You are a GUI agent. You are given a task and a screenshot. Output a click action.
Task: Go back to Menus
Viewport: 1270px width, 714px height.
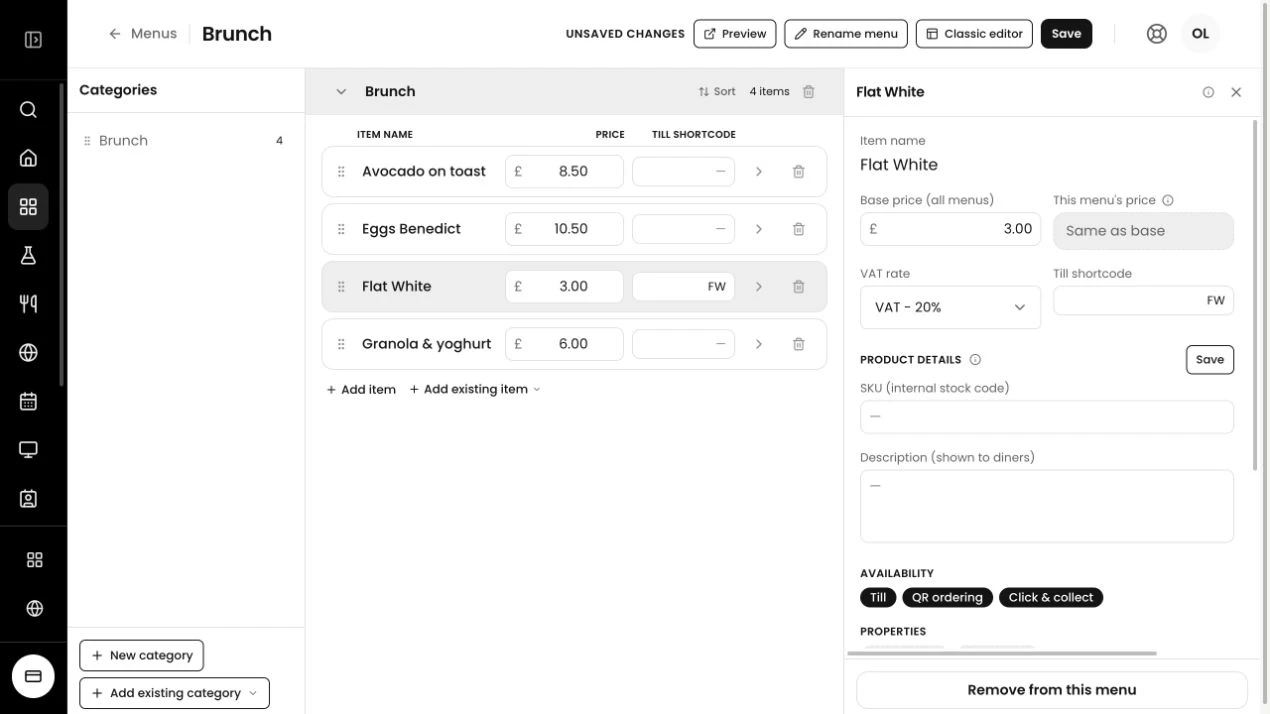tap(143, 34)
